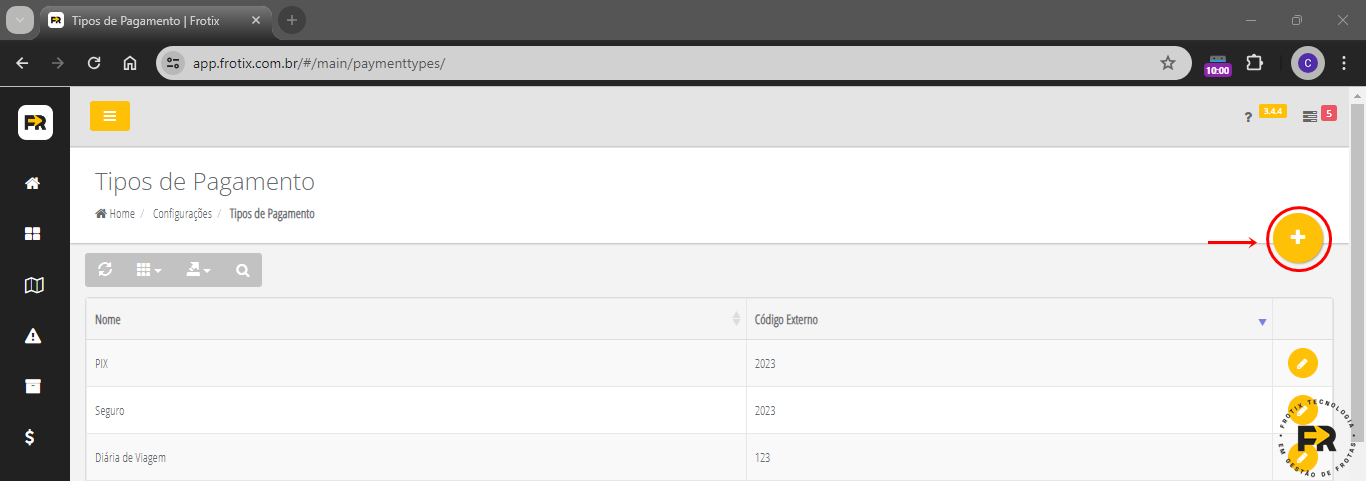1366x481 pixels.
Task: Open the export options dropdown
Action: (198, 270)
